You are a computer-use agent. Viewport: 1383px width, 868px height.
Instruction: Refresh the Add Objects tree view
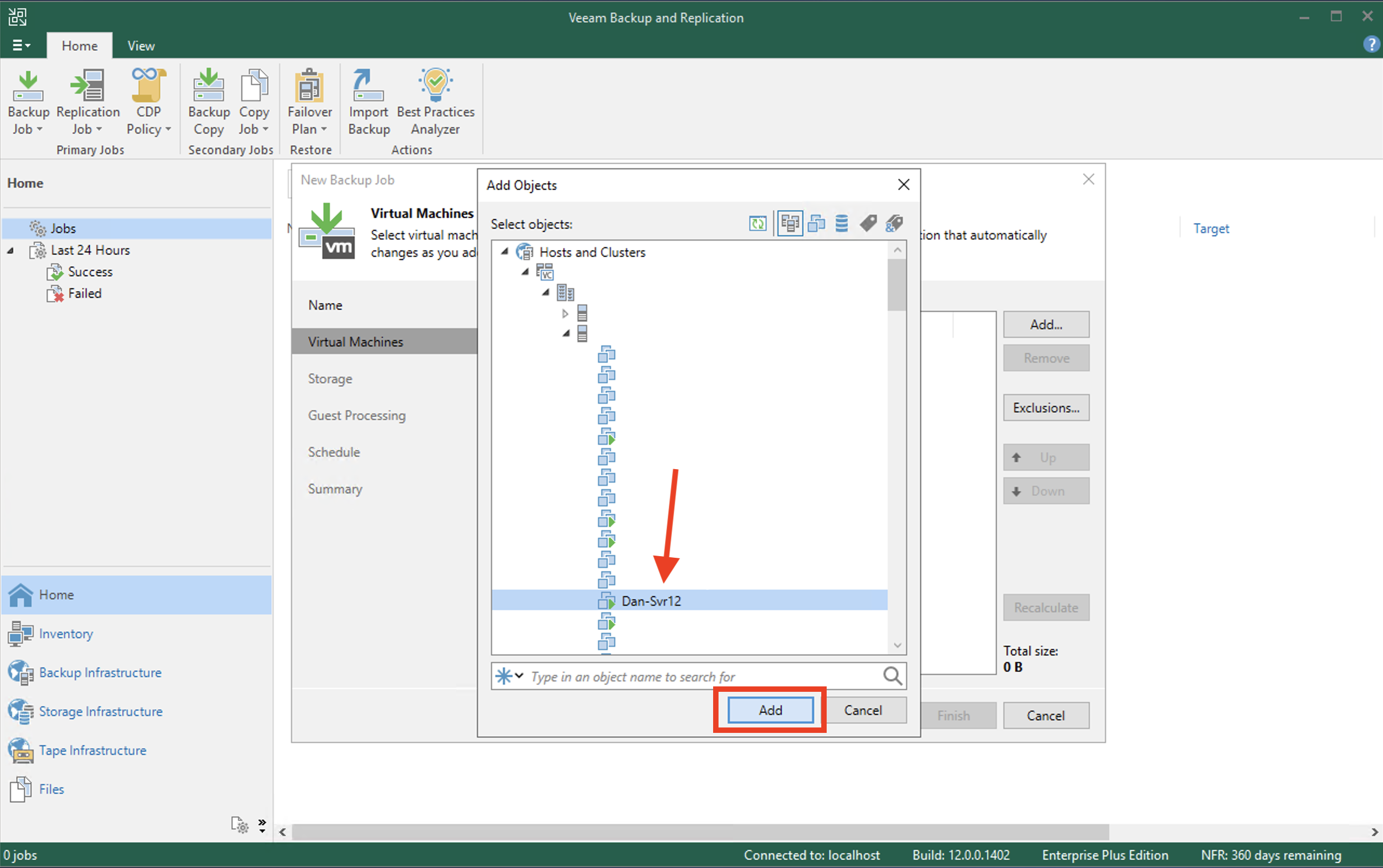click(x=758, y=223)
